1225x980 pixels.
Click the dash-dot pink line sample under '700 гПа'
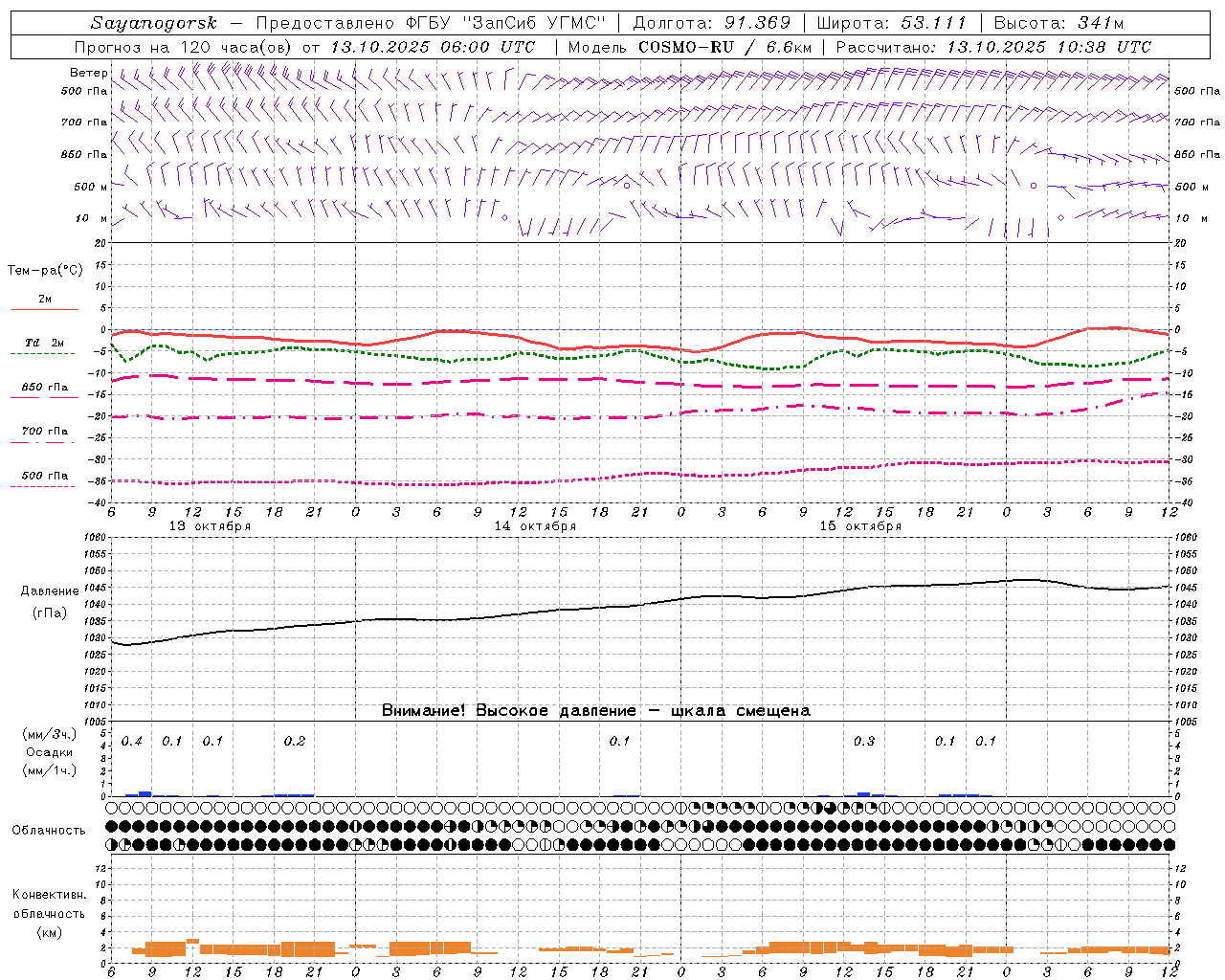pos(42,442)
